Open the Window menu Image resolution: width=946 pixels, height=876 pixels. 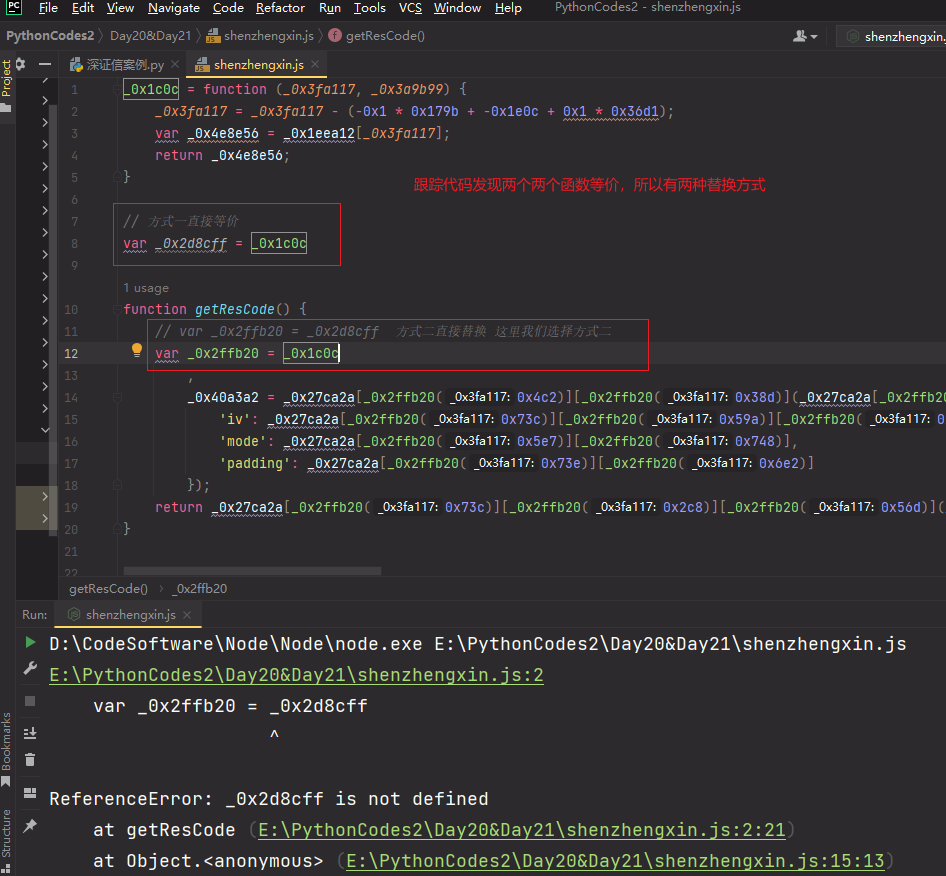pyautogui.click(x=457, y=8)
